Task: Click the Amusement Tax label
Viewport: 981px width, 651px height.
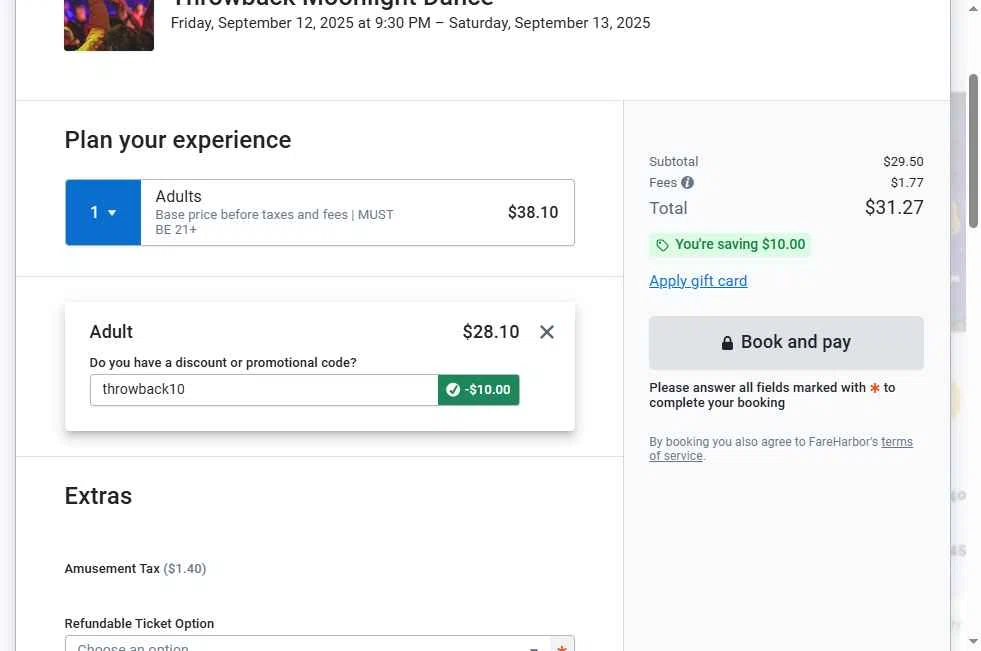Action: click(x=112, y=568)
